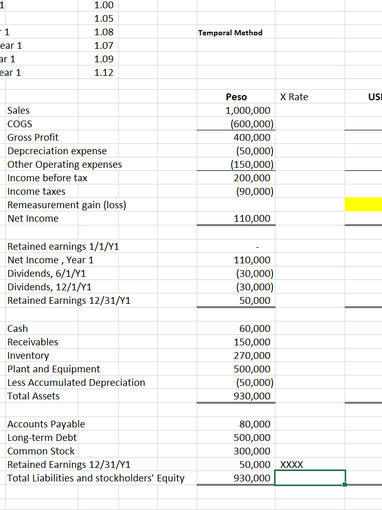Click the yellow highlighted remeasurement cell

(363, 205)
